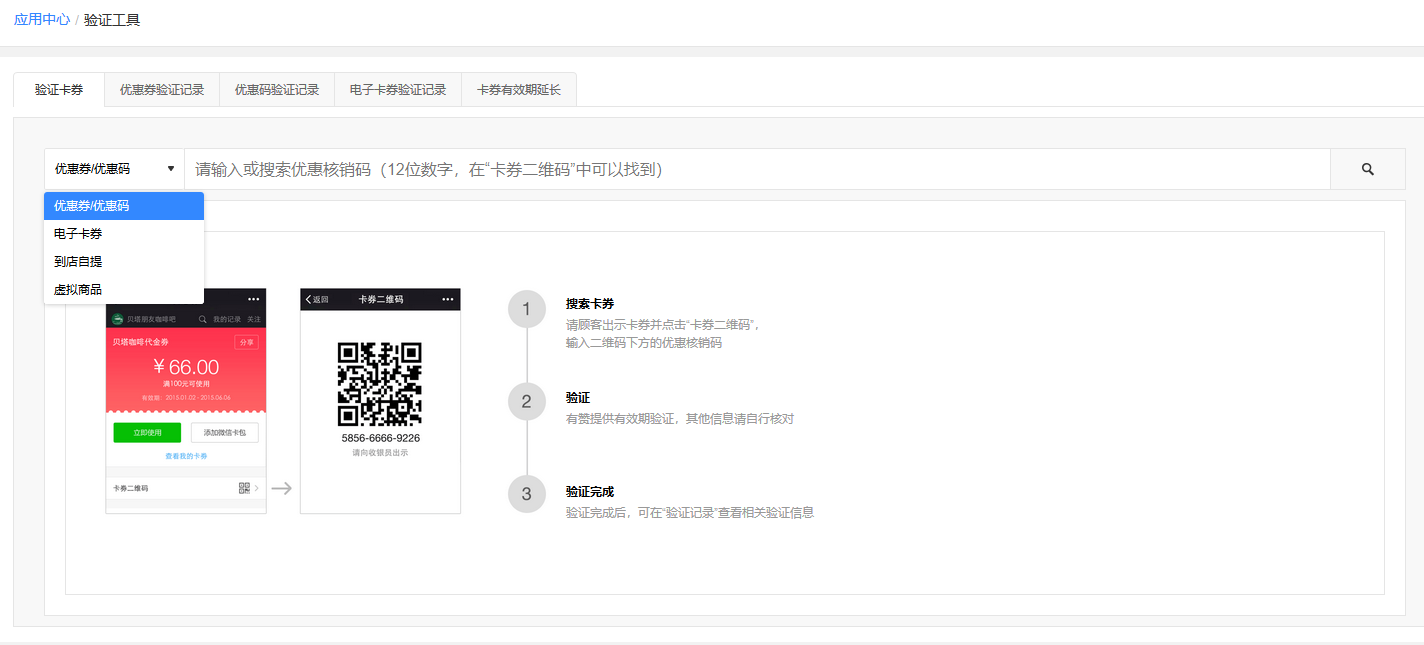Navigate to 应用中心 breadcrumb link
The image size is (1424, 645).
coord(42,19)
